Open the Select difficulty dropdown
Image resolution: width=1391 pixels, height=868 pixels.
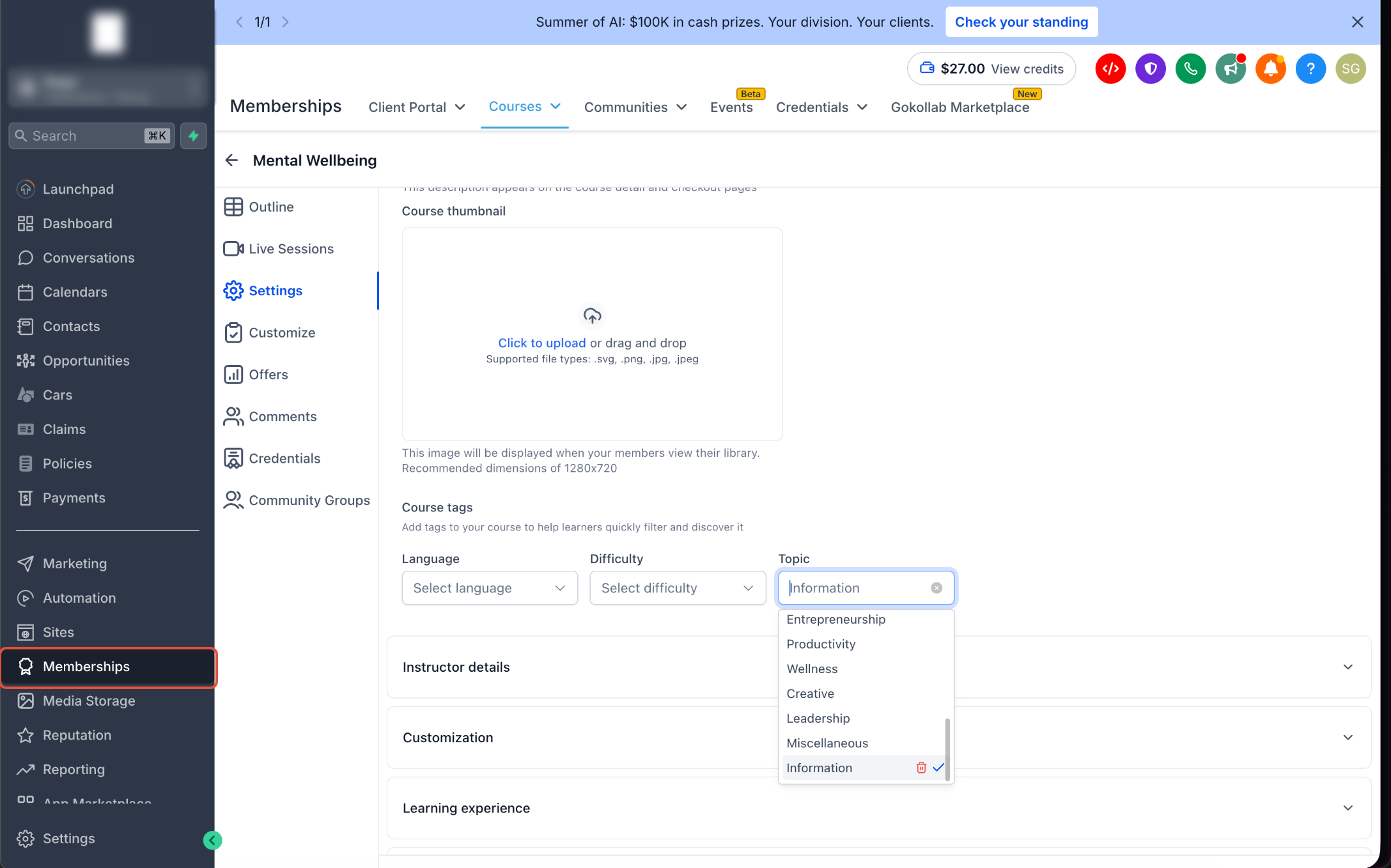tap(678, 588)
